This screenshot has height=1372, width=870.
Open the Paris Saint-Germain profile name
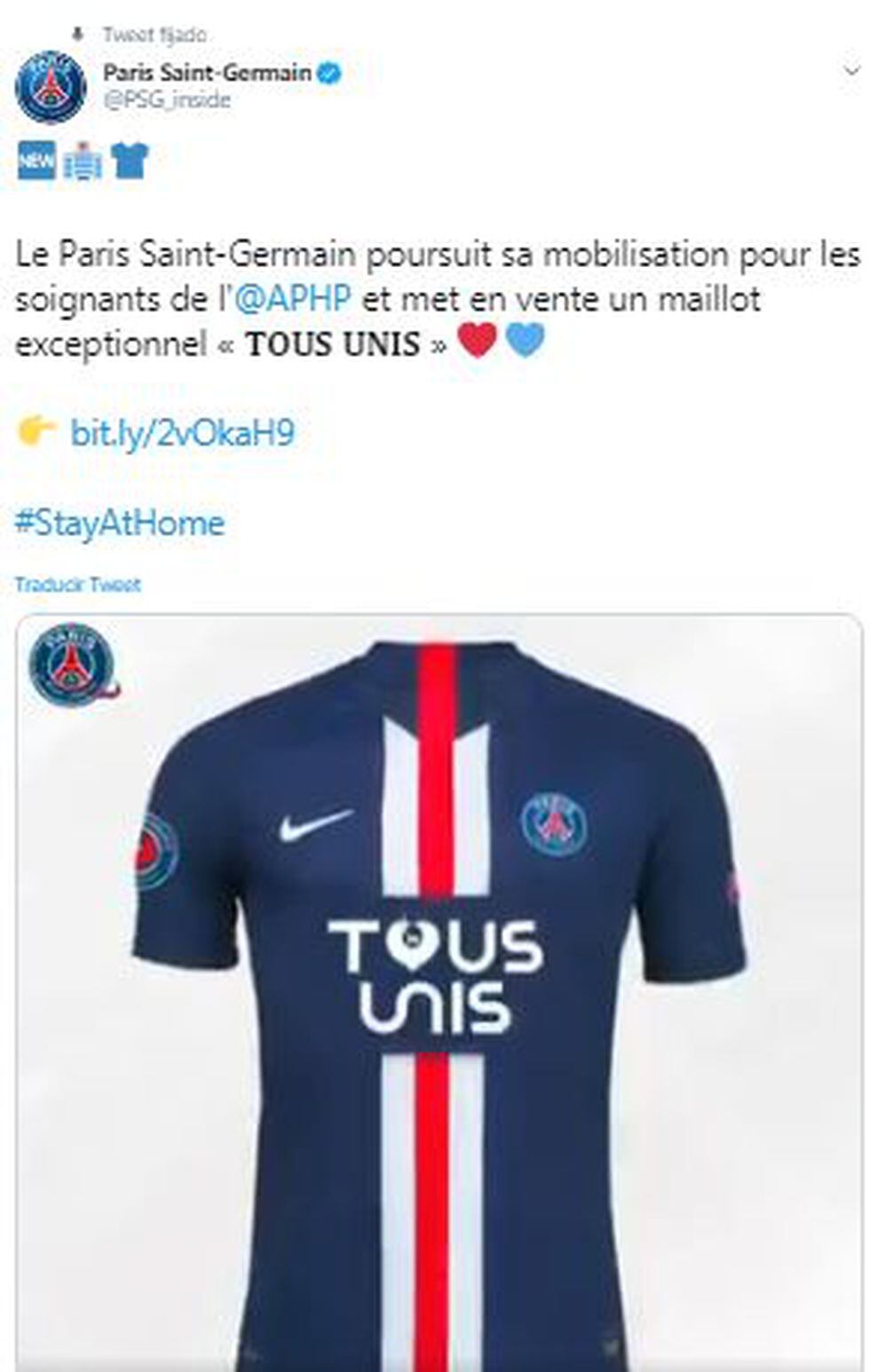pyautogui.click(x=207, y=72)
